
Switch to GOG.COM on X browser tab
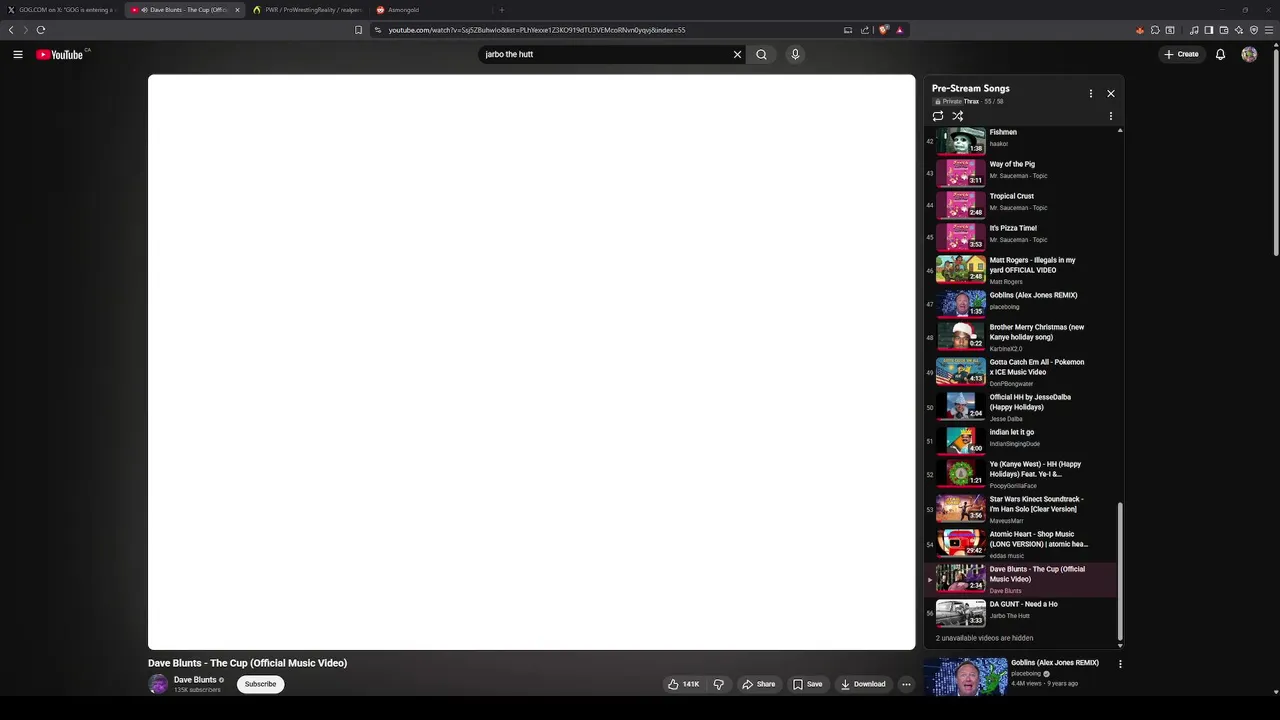(x=62, y=10)
